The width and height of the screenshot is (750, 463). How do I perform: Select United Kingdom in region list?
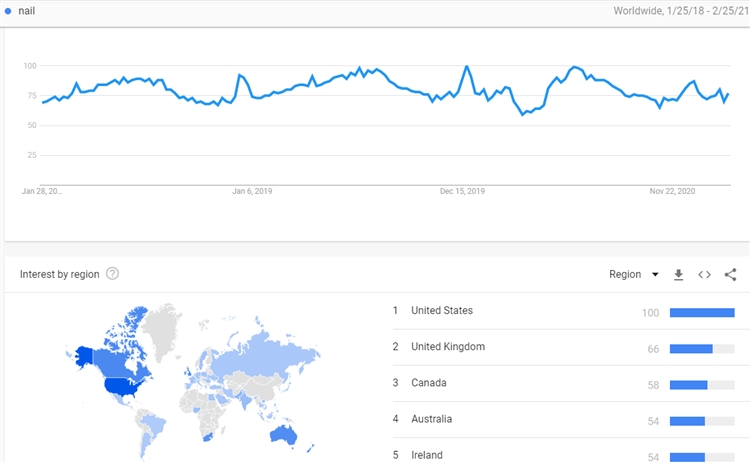(447, 347)
